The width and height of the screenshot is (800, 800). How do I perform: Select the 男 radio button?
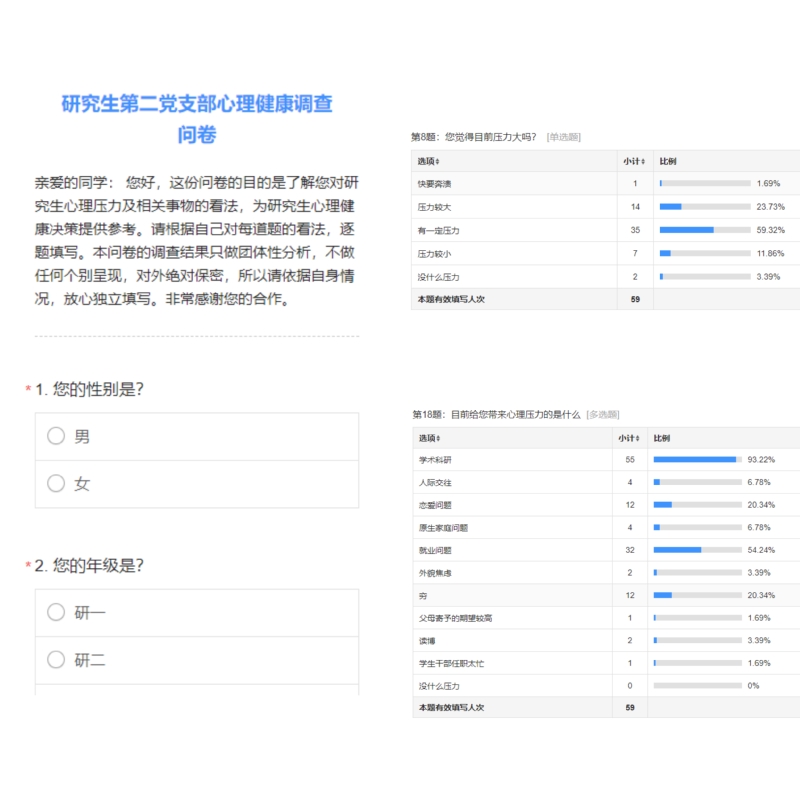(x=56, y=436)
